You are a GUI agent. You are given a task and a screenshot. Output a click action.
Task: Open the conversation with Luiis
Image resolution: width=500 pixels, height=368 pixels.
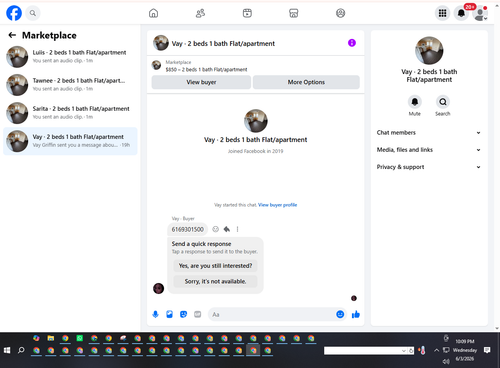pyautogui.click(x=70, y=57)
